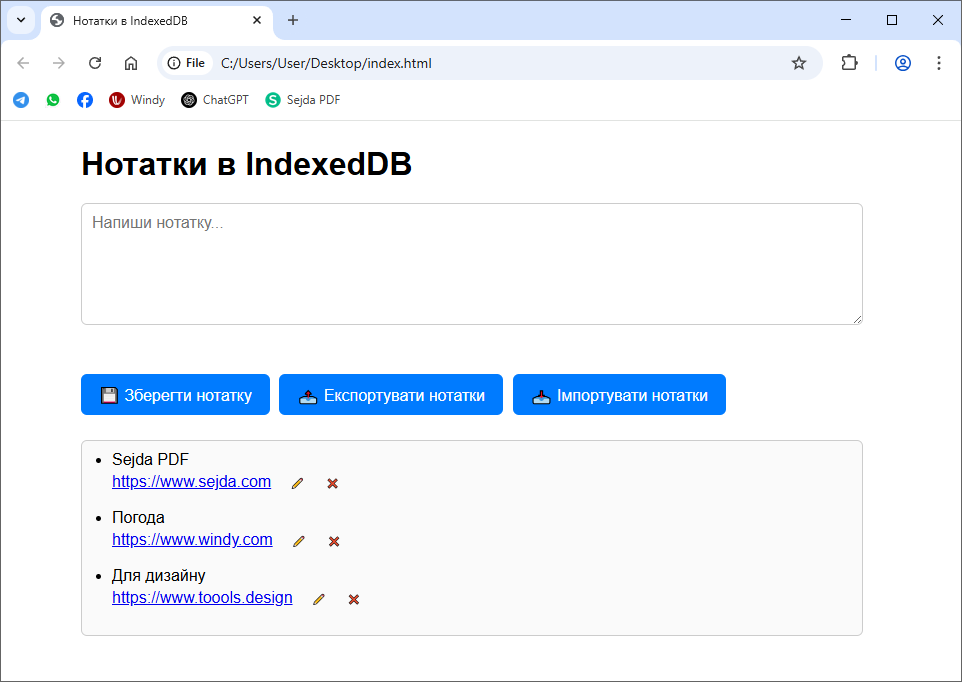Bookmark this page with the star

click(x=798, y=63)
